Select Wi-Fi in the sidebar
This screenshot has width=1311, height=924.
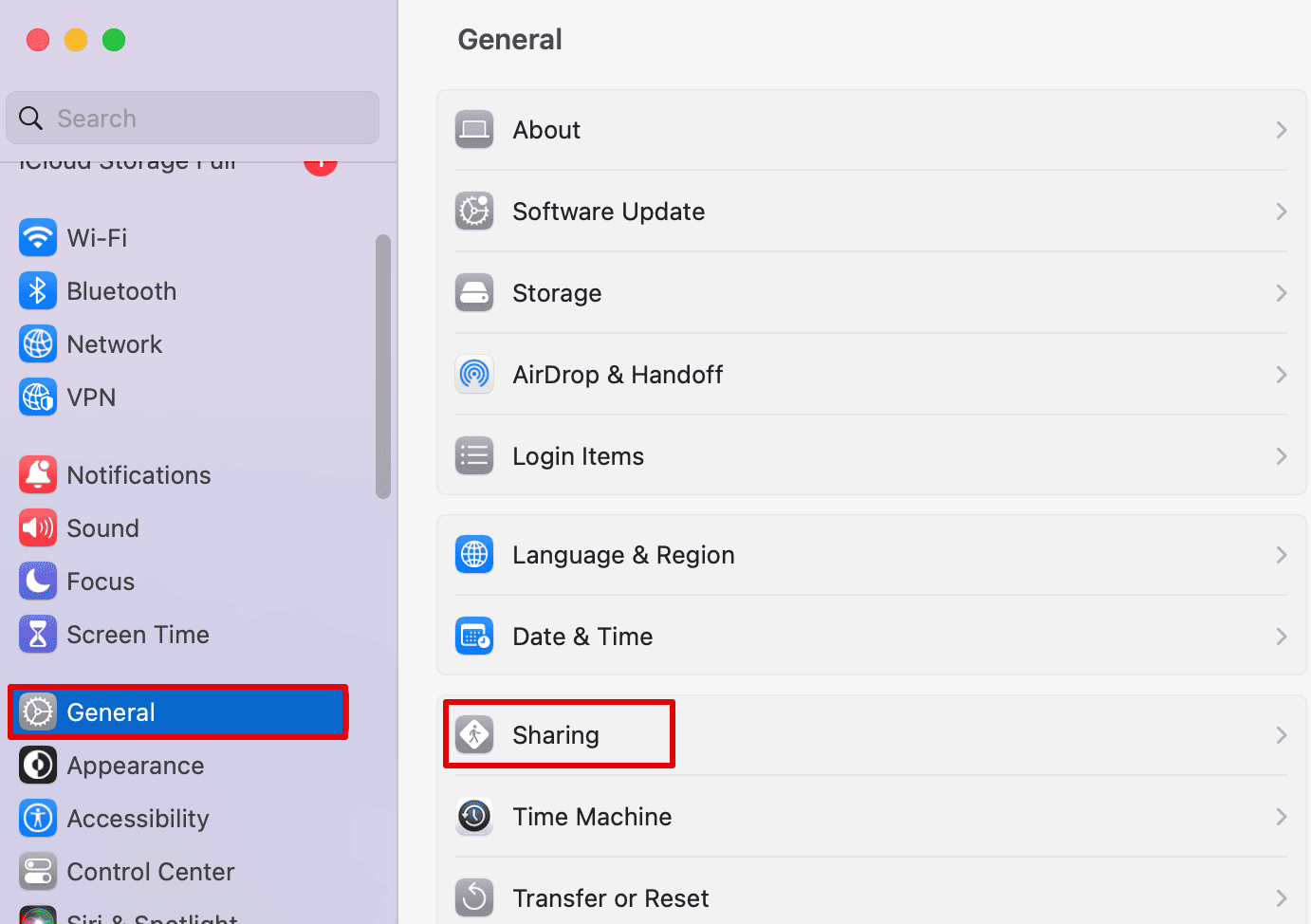point(97,237)
